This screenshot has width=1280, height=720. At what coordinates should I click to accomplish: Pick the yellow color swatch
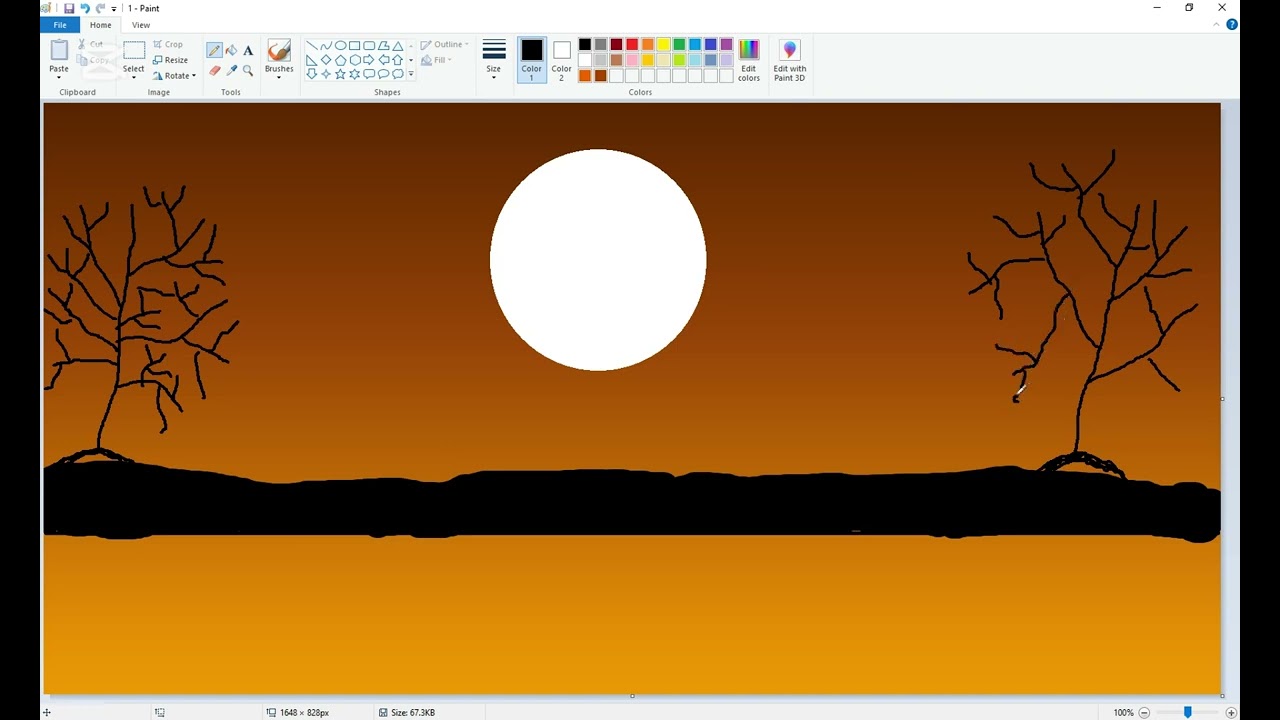click(x=663, y=44)
